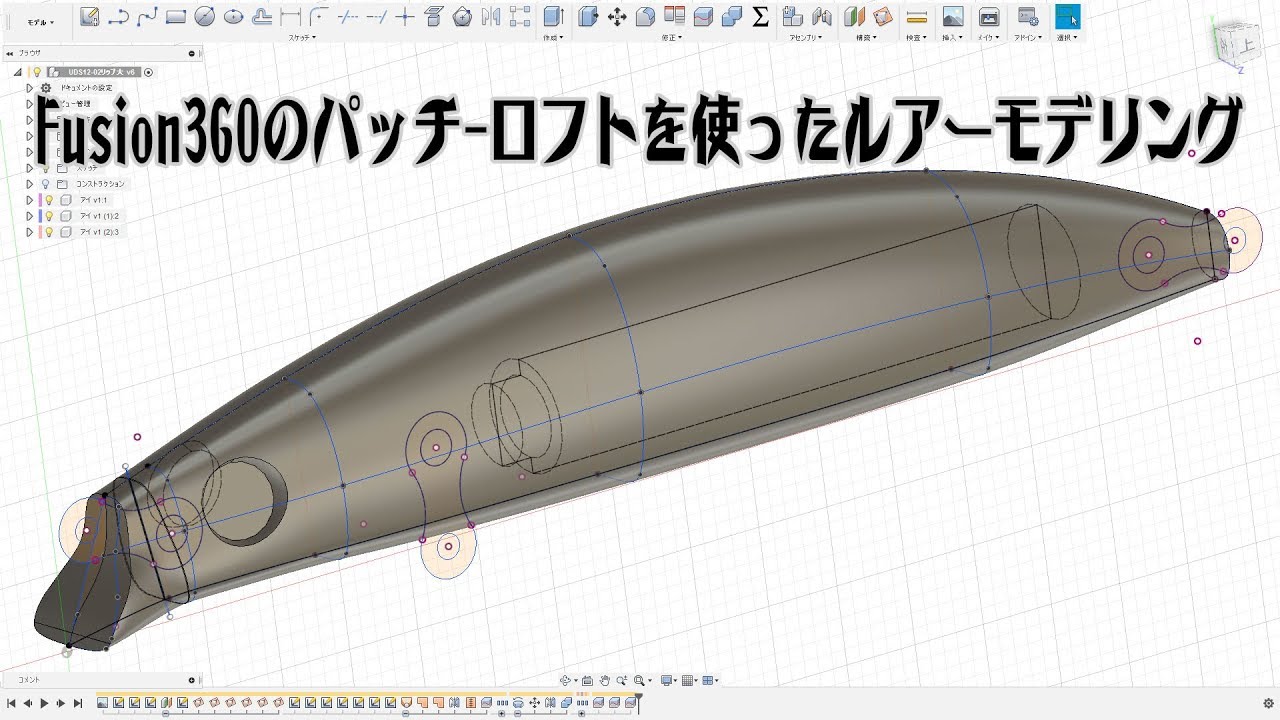Viewport: 1280px width, 720px height.
Task: Activate the root component radio button
Action: [149, 72]
